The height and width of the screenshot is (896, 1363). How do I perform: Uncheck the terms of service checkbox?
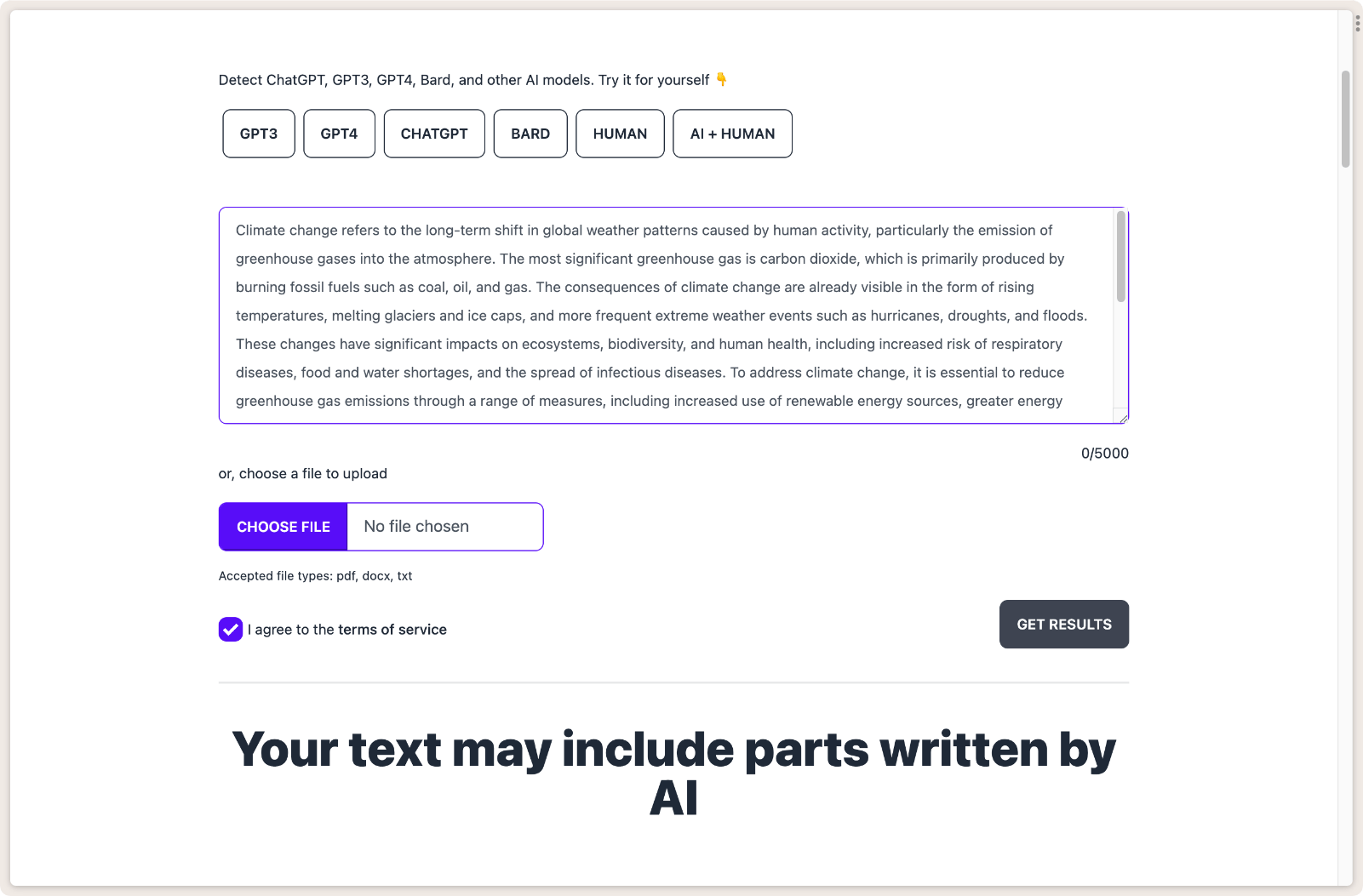pyautogui.click(x=231, y=630)
